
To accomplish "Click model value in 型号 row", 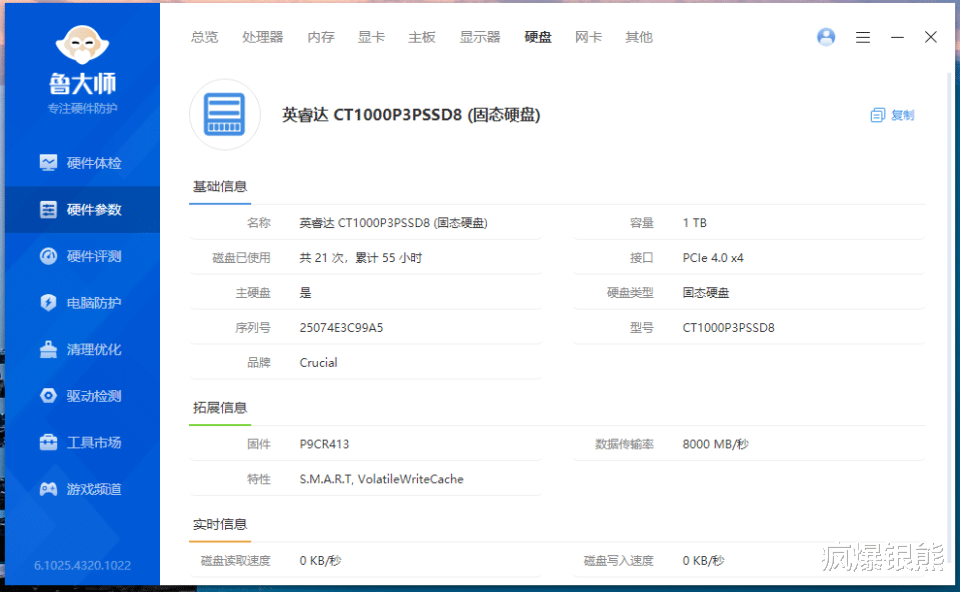I will click(729, 328).
